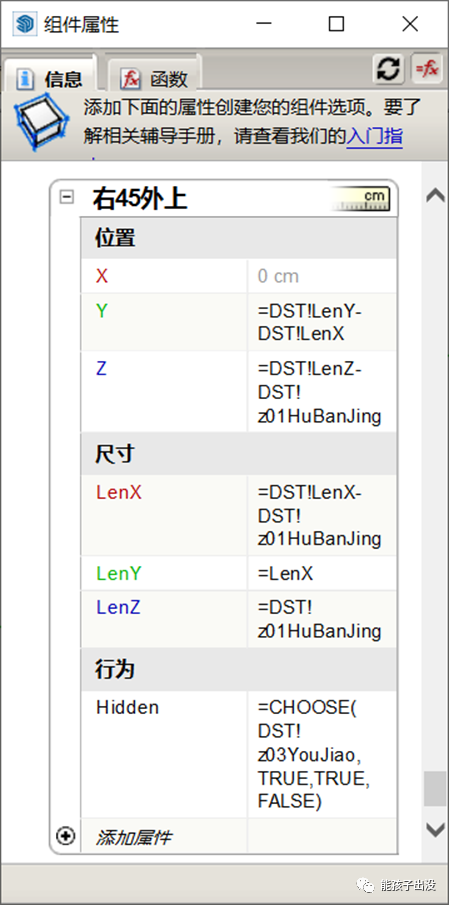Click the cm ruler units icon

point(361,200)
